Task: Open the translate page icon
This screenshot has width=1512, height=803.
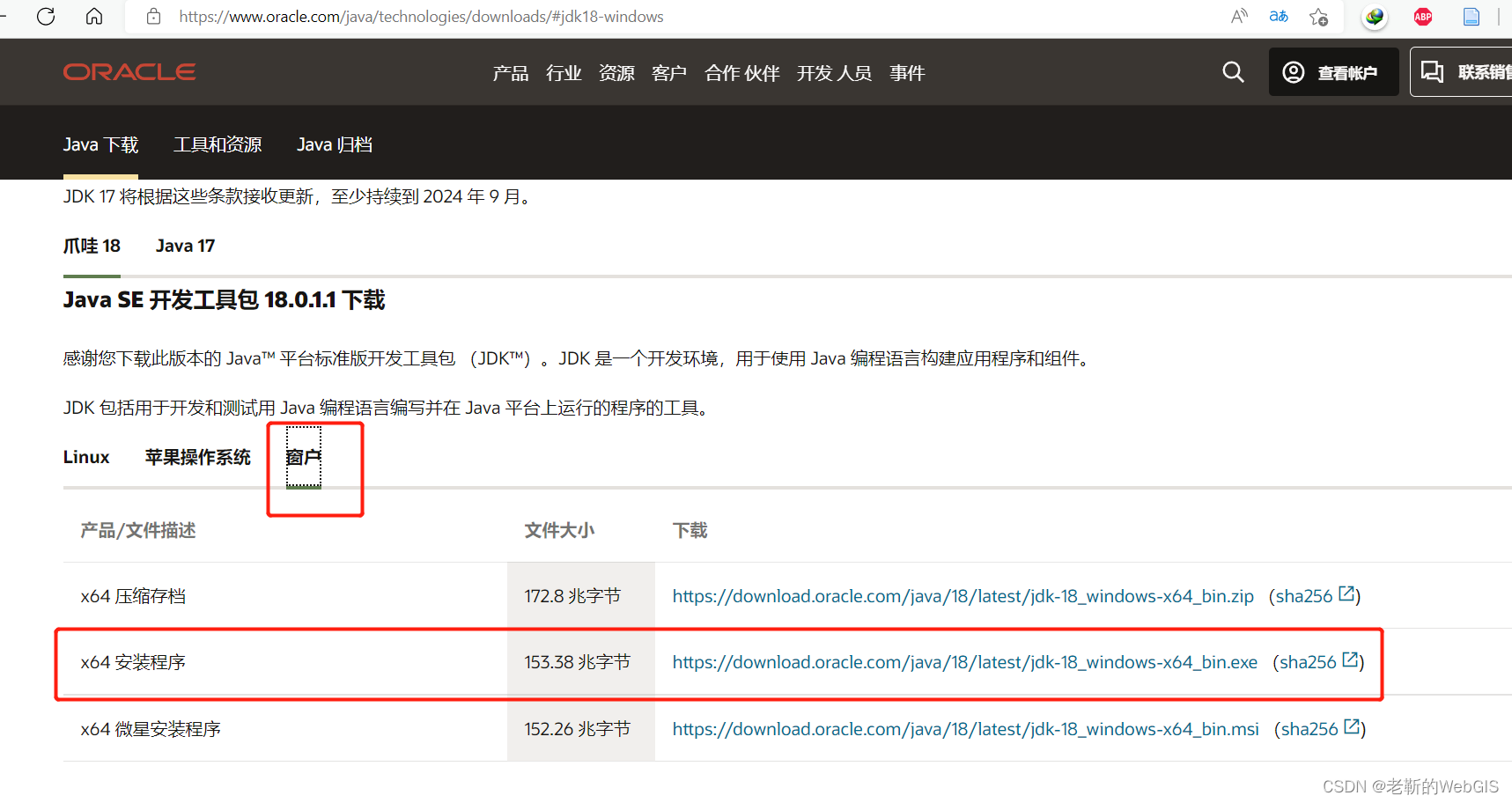Action: 1279,17
